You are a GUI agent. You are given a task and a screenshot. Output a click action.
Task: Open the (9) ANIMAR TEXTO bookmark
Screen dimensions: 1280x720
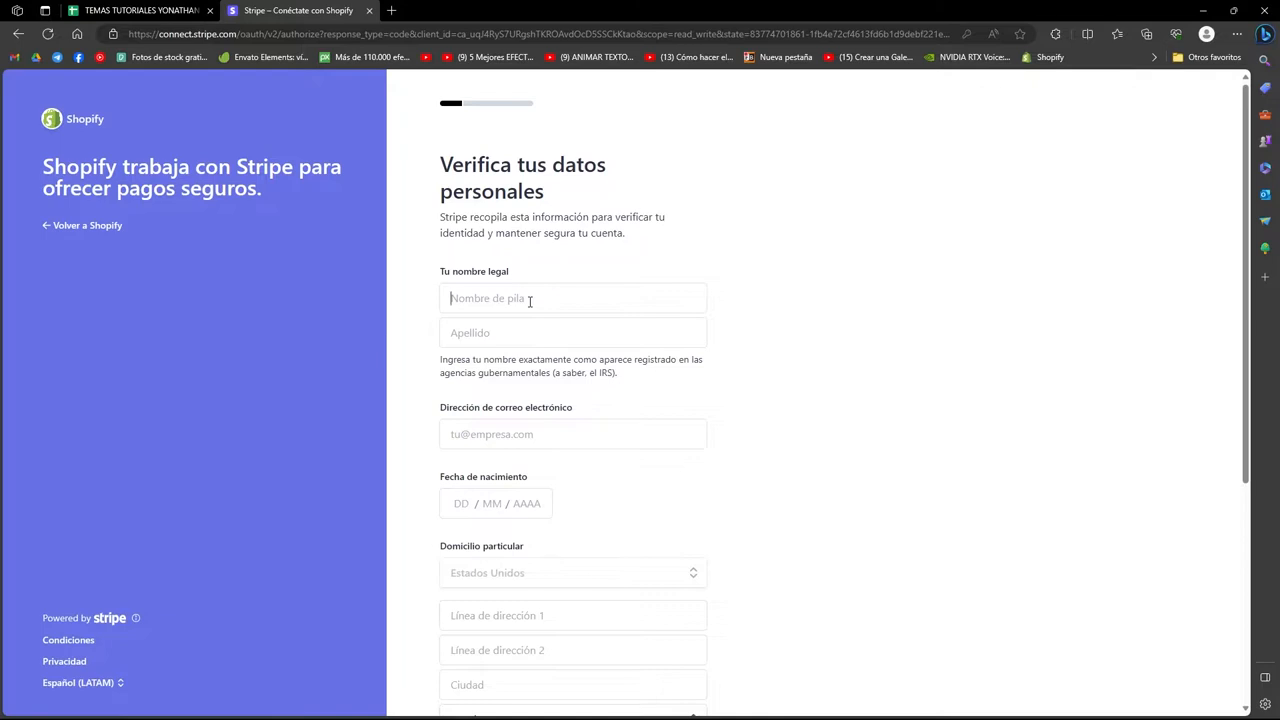(x=589, y=57)
